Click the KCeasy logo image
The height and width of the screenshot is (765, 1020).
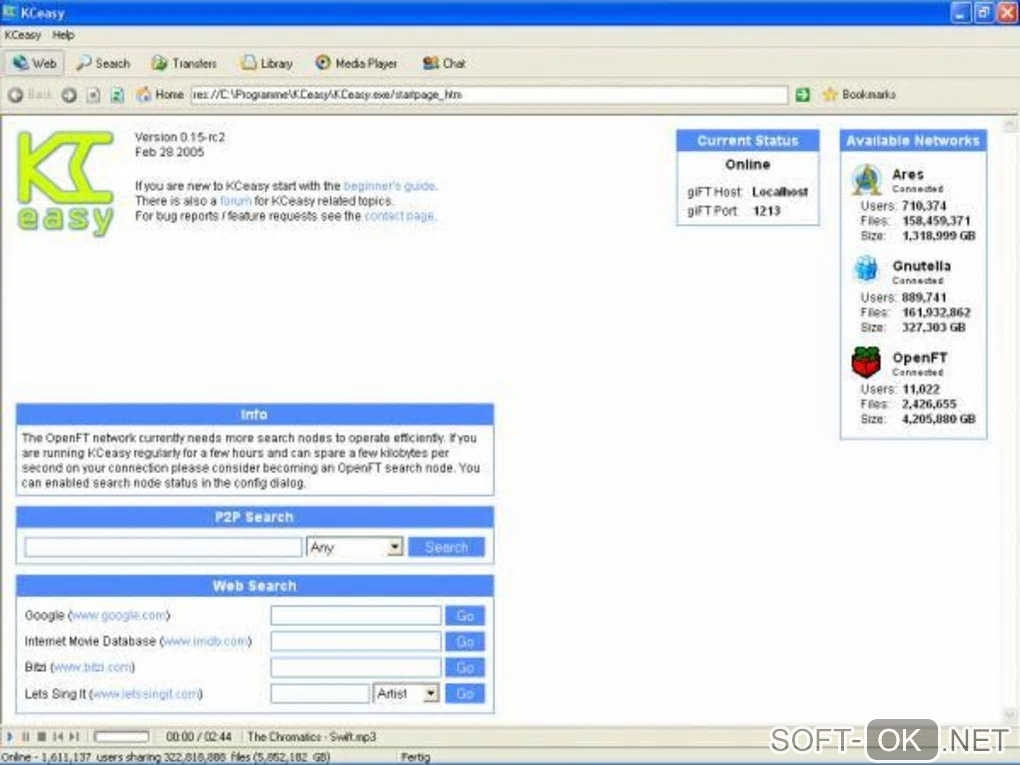point(65,183)
